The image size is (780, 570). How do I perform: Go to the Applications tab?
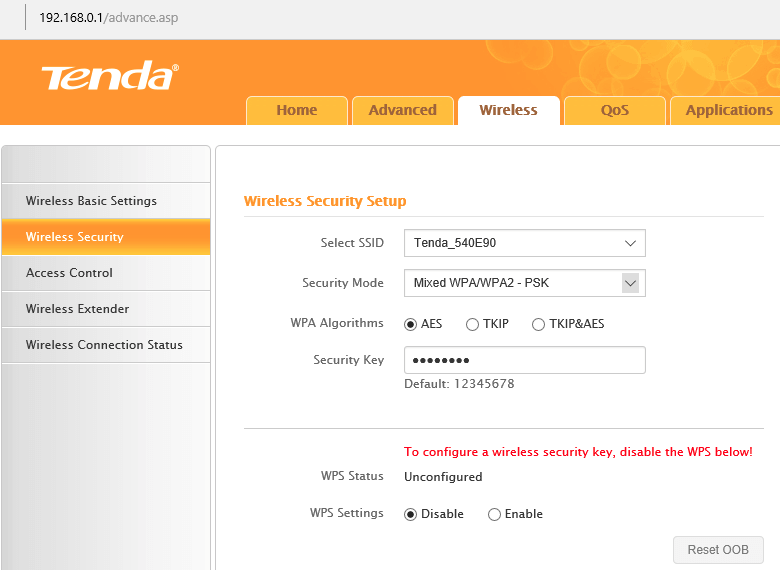pyautogui.click(x=726, y=110)
